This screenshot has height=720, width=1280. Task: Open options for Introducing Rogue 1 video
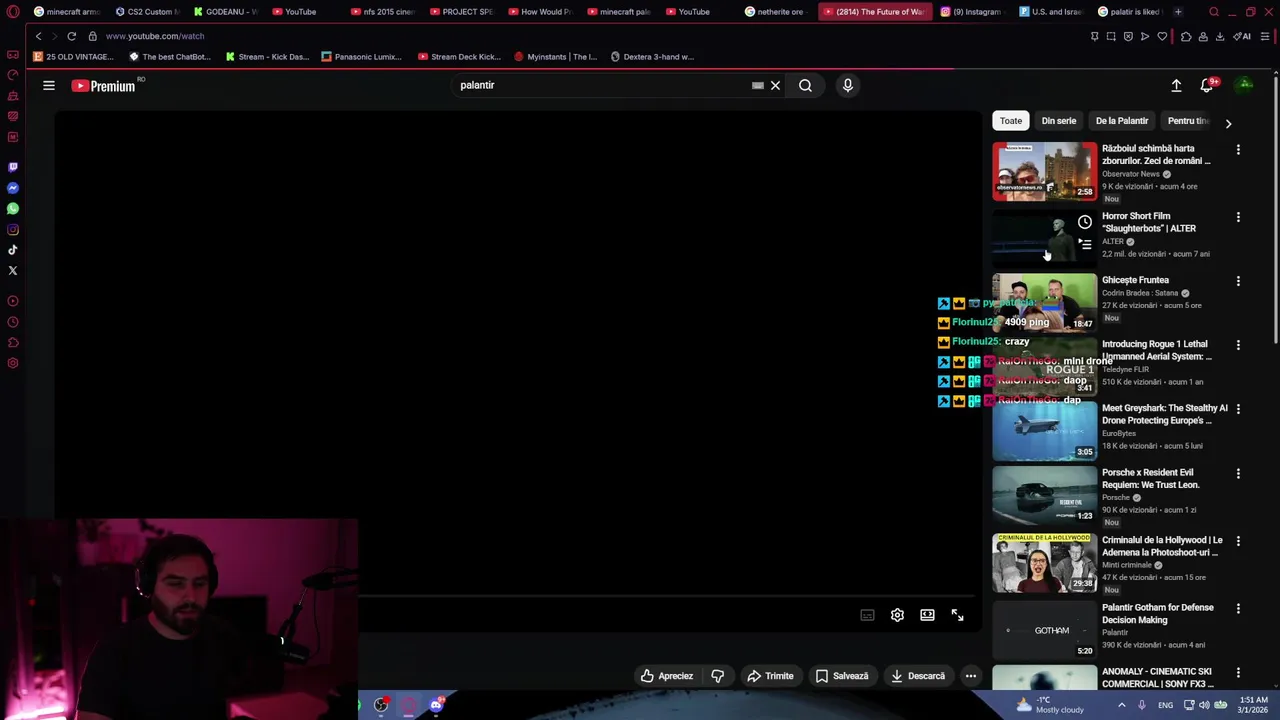[x=1238, y=345]
